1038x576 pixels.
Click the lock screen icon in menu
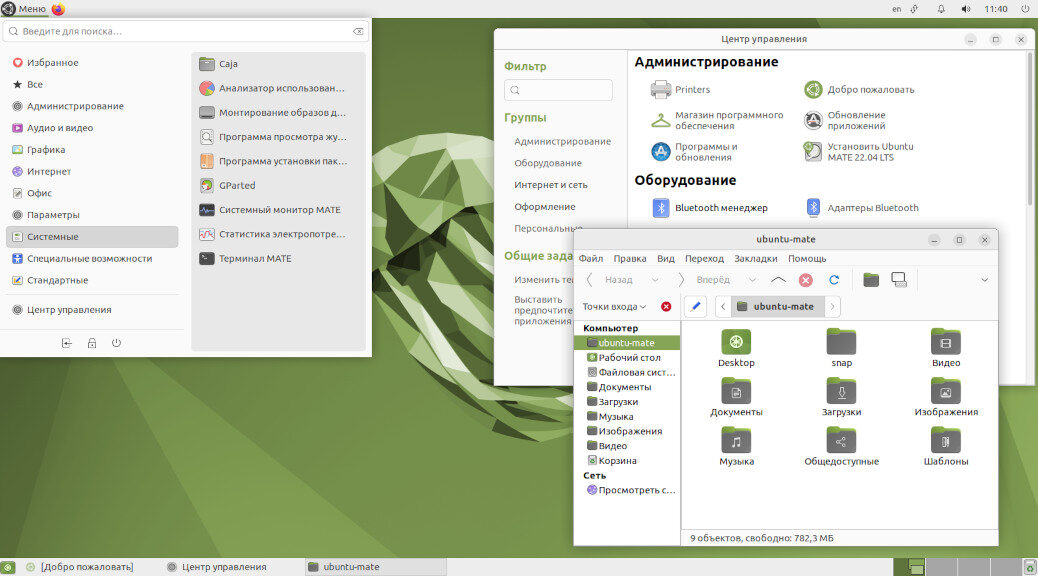tap(92, 343)
